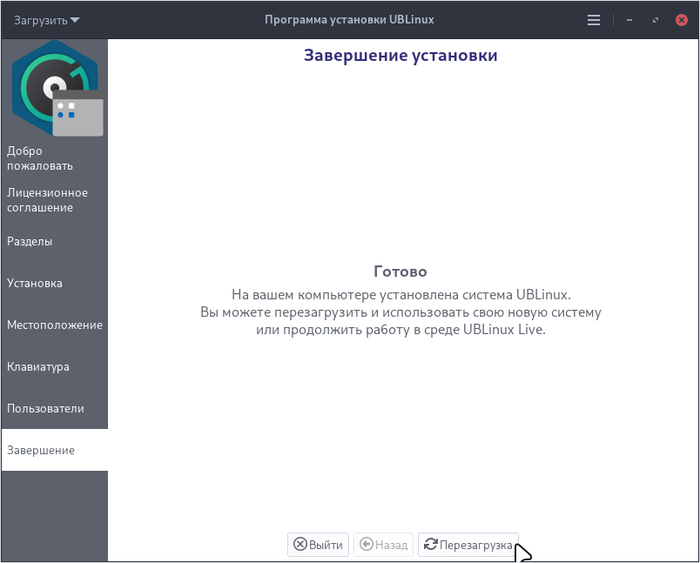700x563 pixels.
Task: Close the UBLinux installer window
Action: tap(681, 19)
